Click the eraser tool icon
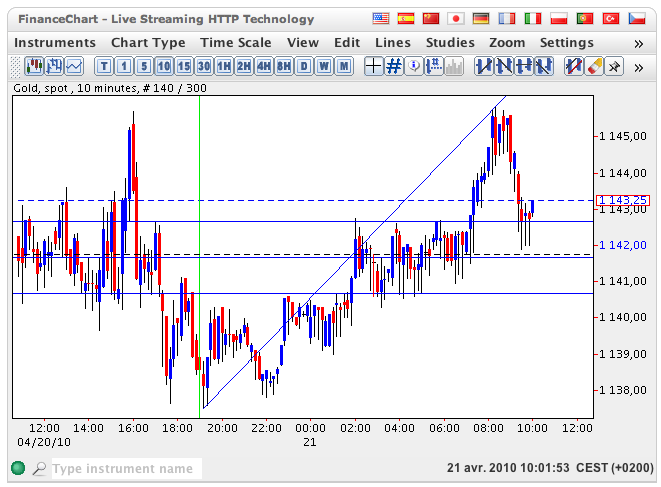Viewport: 661px width, 487px height. (593, 66)
